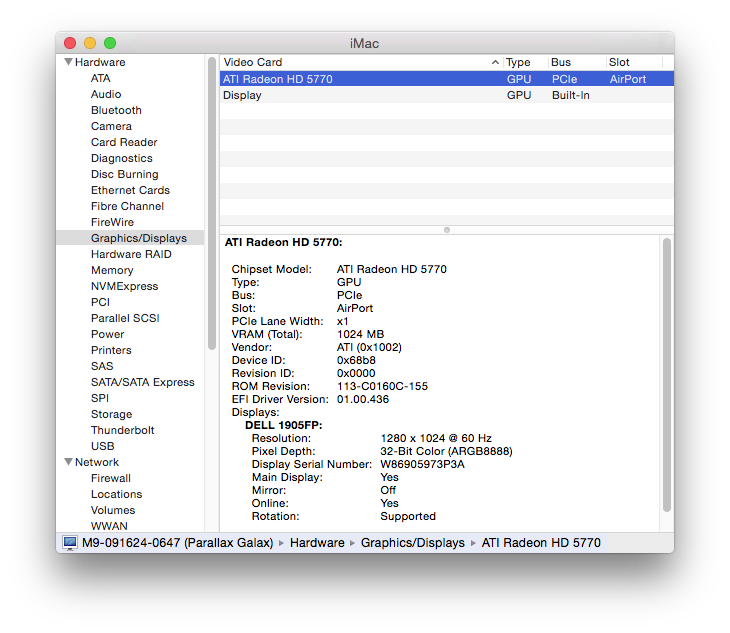Collapse the Network section triangle

(x=68, y=462)
